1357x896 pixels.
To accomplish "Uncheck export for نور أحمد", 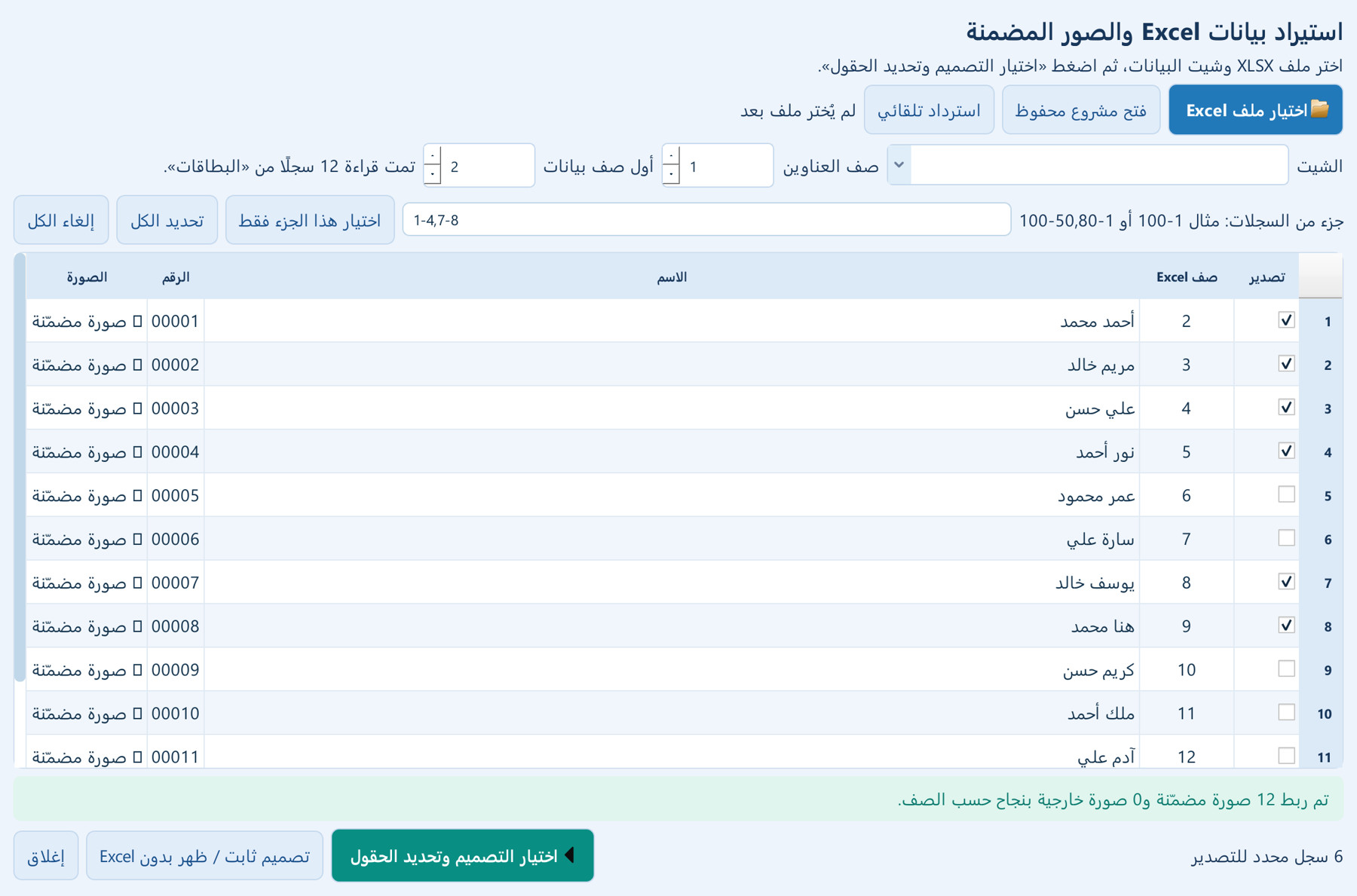I will [1286, 451].
